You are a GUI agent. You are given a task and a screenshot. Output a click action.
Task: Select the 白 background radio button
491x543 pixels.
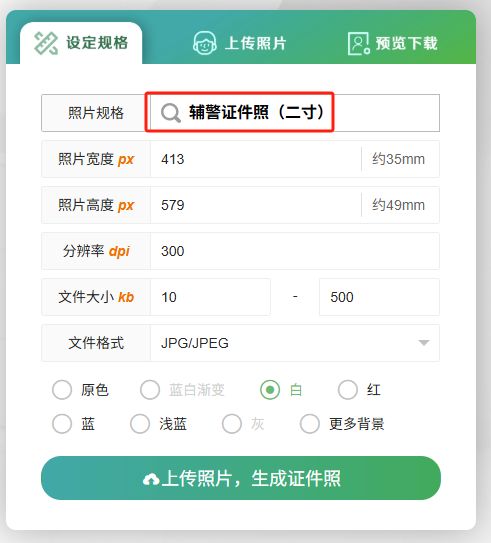(x=270, y=390)
